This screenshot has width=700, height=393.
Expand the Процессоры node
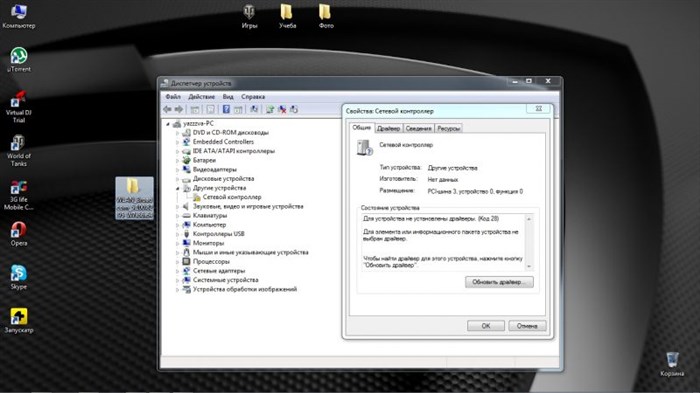click(178, 262)
